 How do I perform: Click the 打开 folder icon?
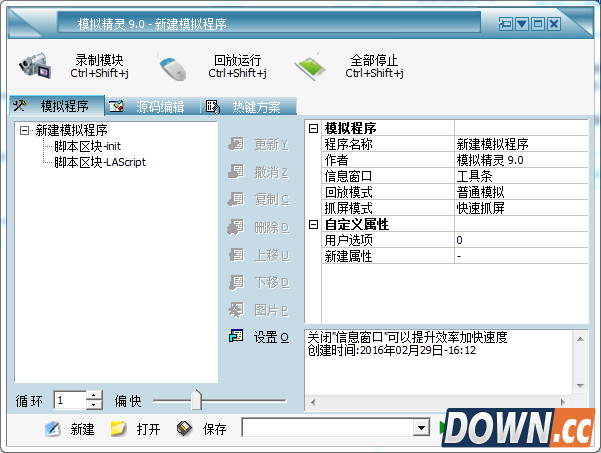118,428
